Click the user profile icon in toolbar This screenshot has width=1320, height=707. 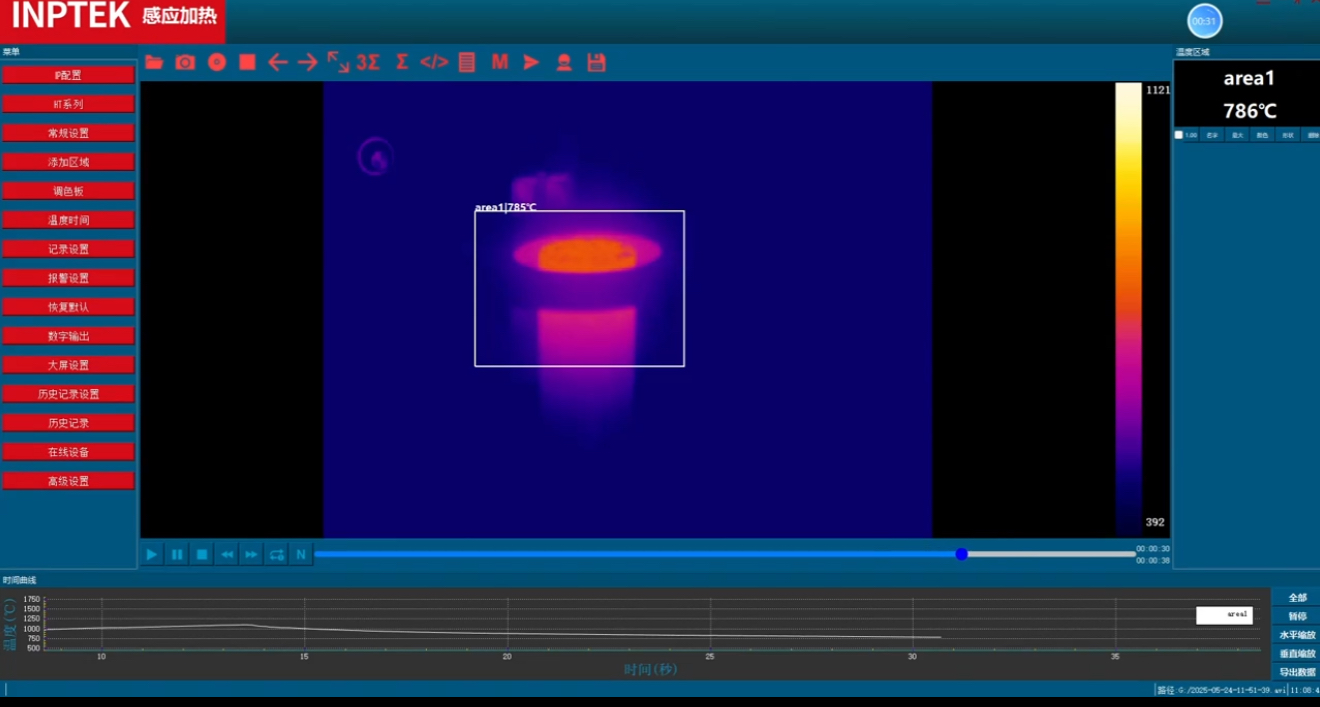[564, 62]
